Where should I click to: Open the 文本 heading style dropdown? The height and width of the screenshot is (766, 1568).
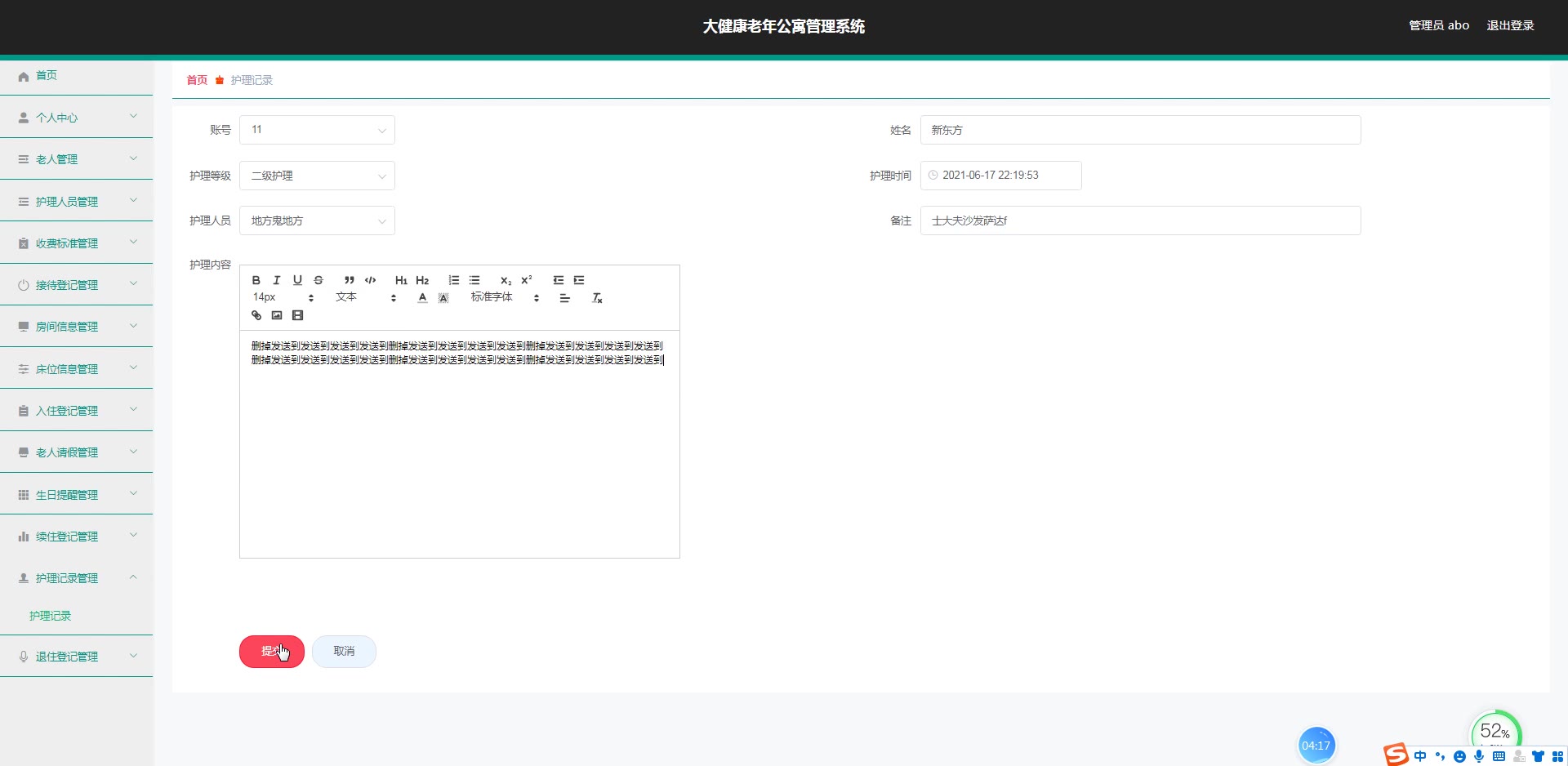366,297
